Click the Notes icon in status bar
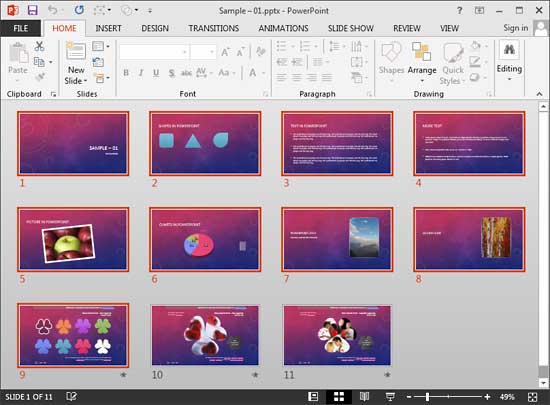The width and height of the screenshot is (550, 405). [72, 397]
